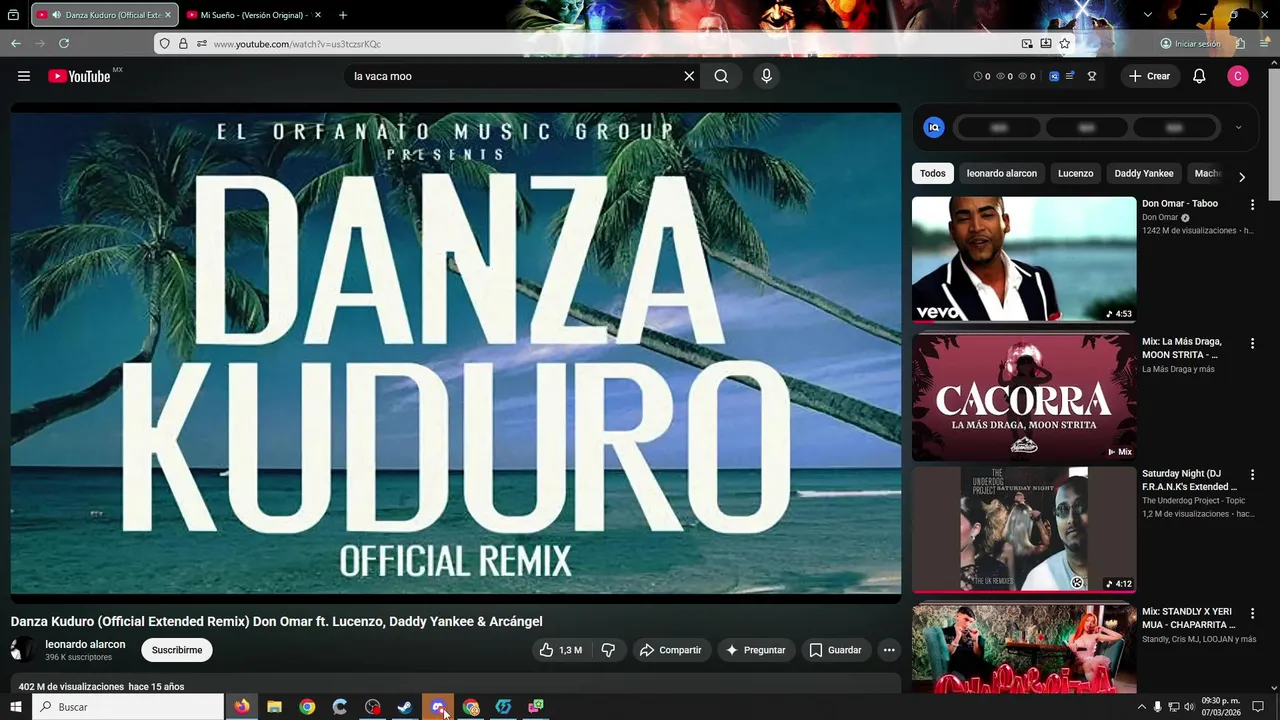The height and width of the screenshot is (720, 1280).
Task: Save the video with Guardar
Action: (835, 650)
